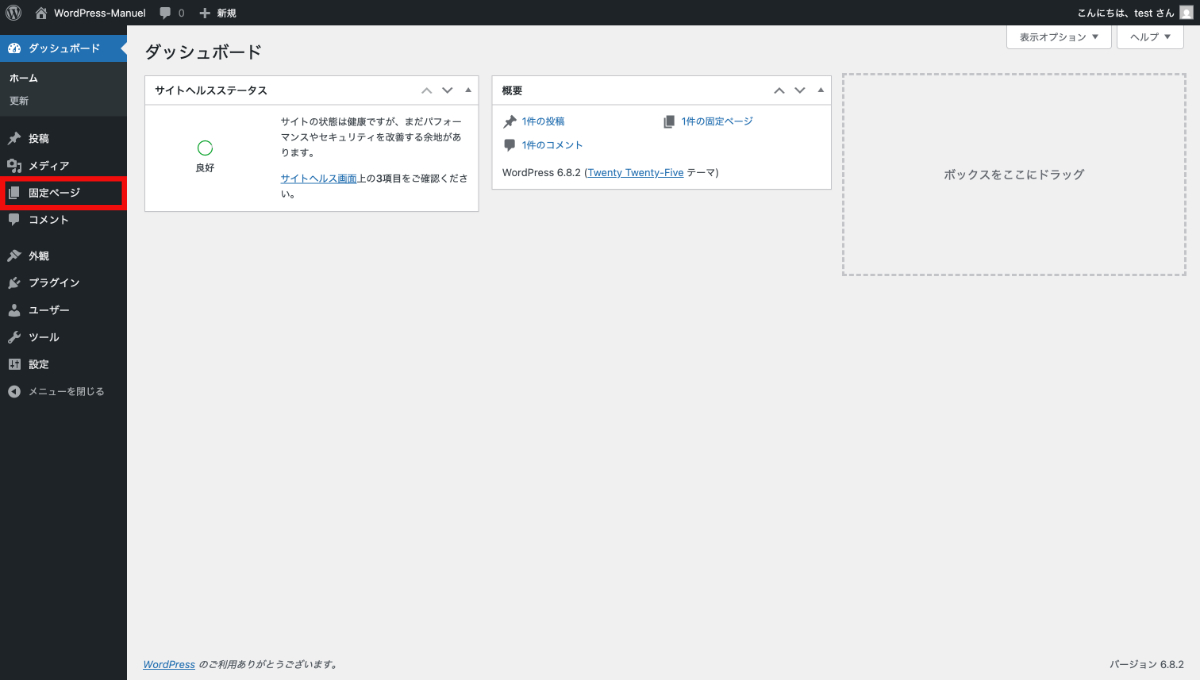Open the サイトヘルス画面 link
This screenshot has height=680, width=1200.
(318, 180)
